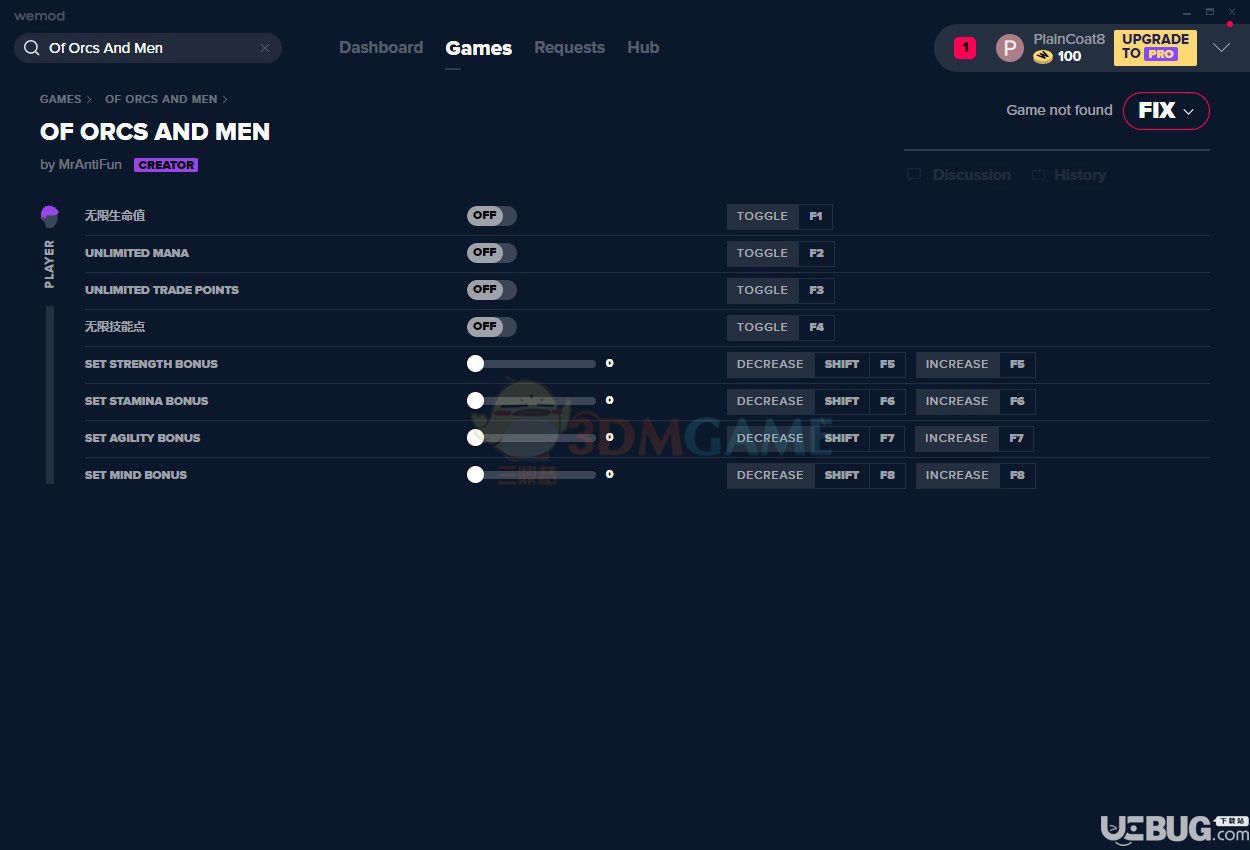The width and height of the screenshot is (1250, 850).
Task: Click the Set Agility Bonus slider
Action: (532, 438)
